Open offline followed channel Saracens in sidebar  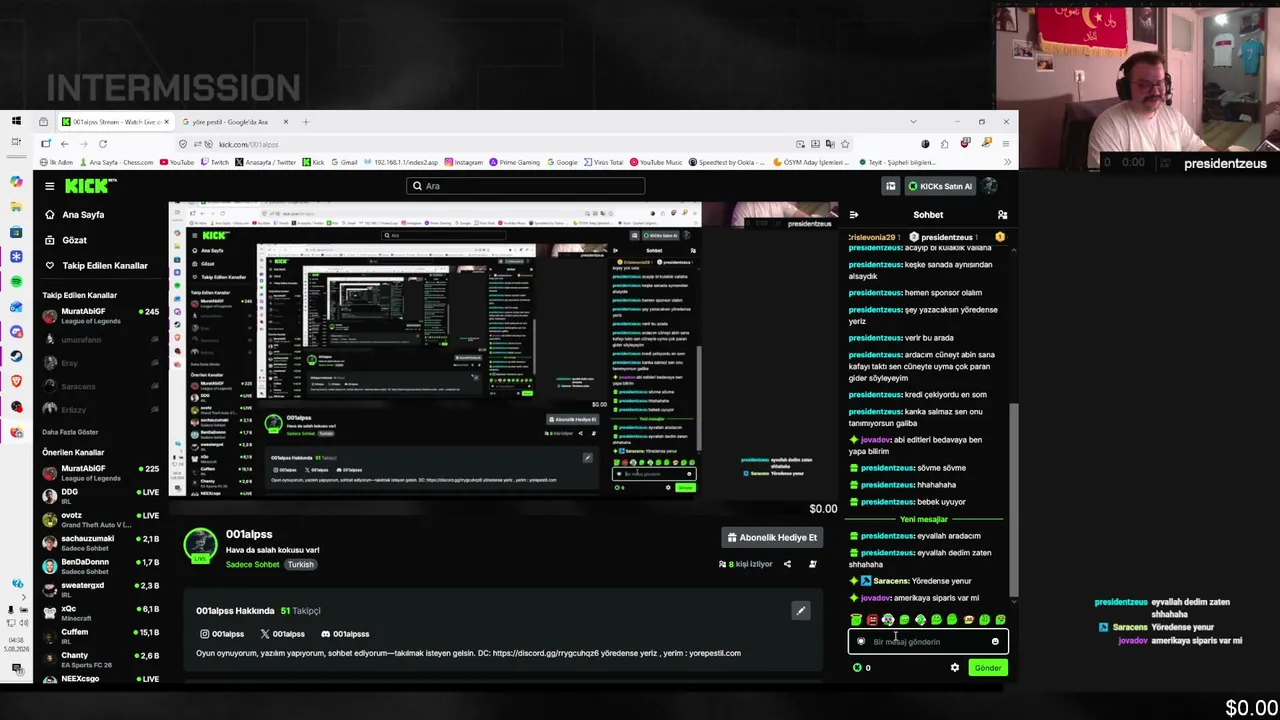point(100,386)
